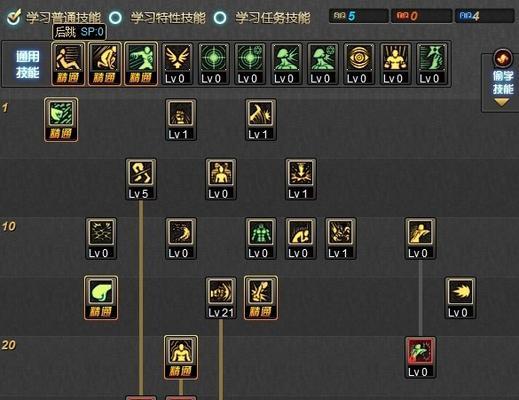Click the point counter showing 4
The image size is (519, 400).
[x=484, y=16]
